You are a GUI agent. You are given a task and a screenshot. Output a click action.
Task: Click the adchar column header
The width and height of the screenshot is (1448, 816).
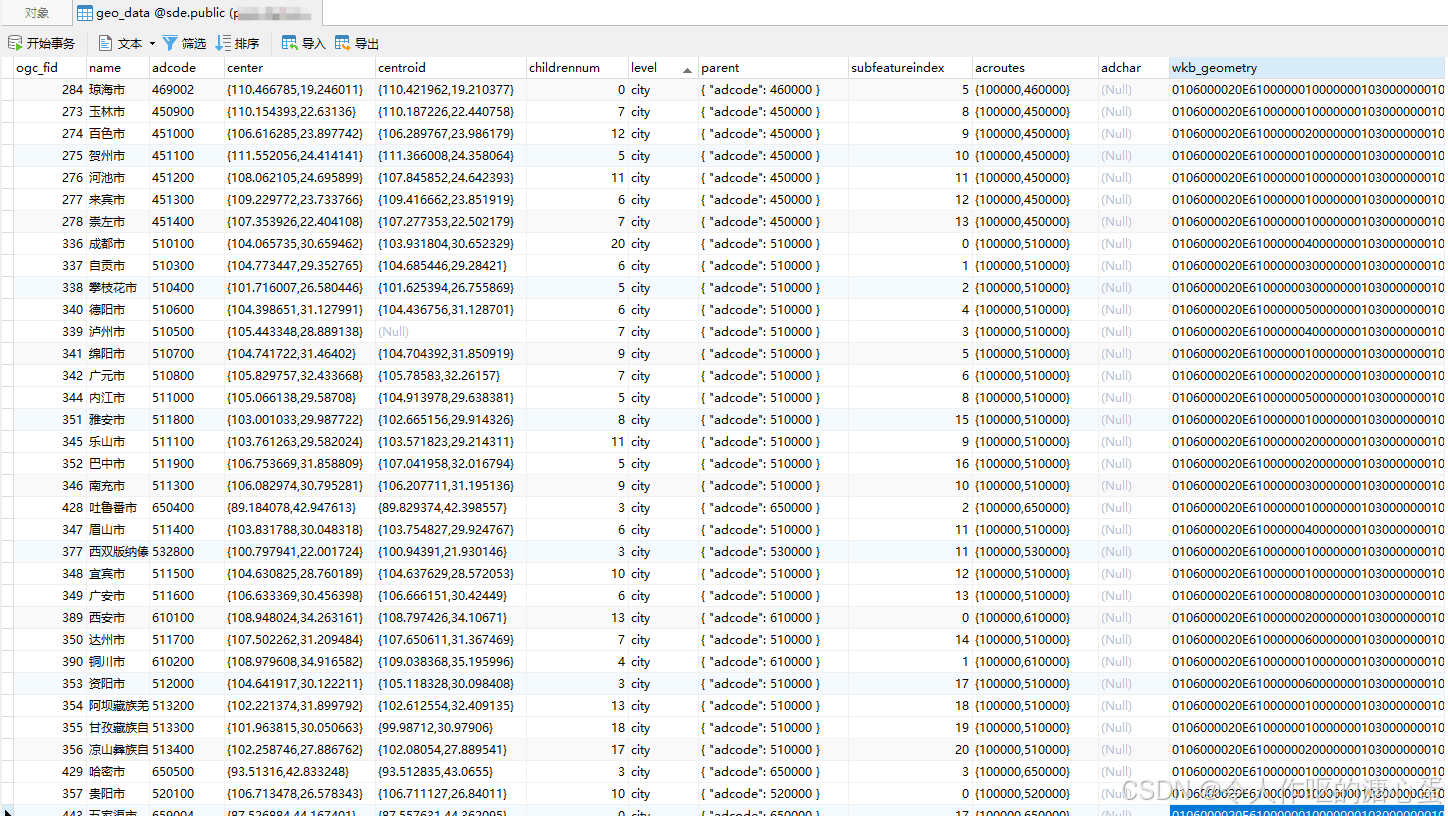pyautogui.click(x=1120, y=68)
